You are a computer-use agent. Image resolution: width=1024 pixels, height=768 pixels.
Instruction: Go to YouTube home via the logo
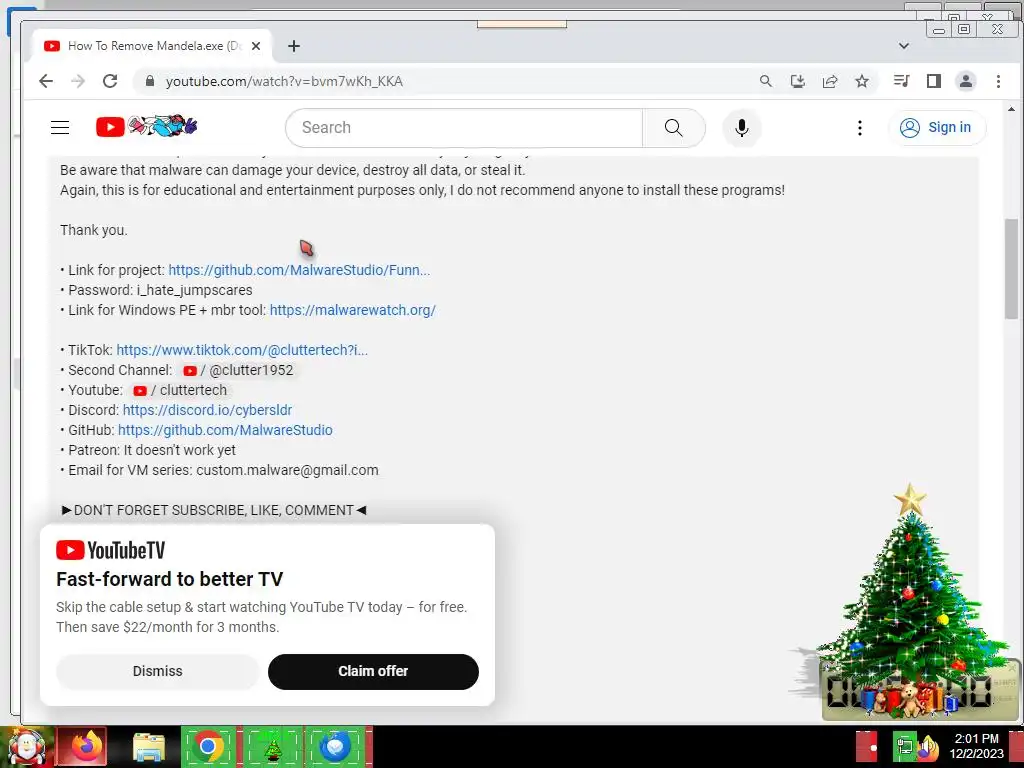pyautogui.click(x=146, y=126)
